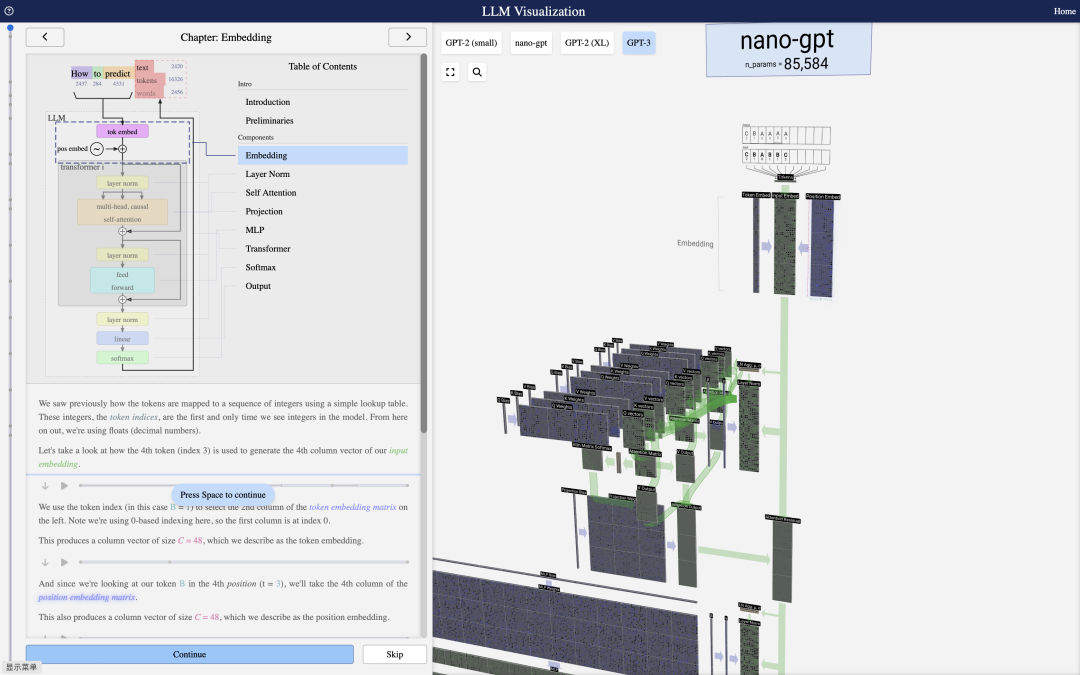Click the nano-gpt title card in 3D view
This screenshot has height=675, width=1080.
[x=788, y=50]
